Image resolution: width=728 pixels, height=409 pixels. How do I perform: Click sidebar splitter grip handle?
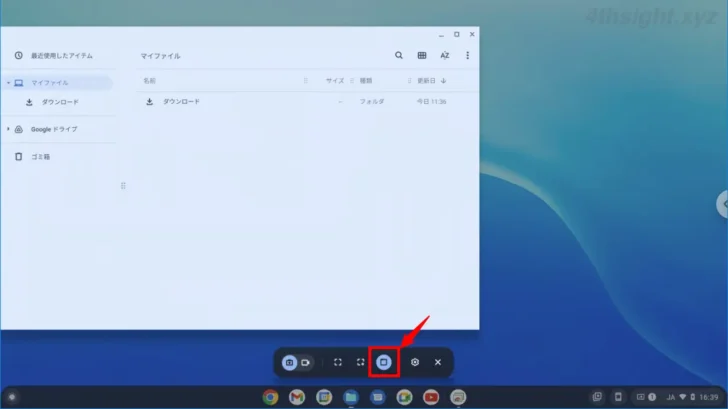click(x=123, y=186)
